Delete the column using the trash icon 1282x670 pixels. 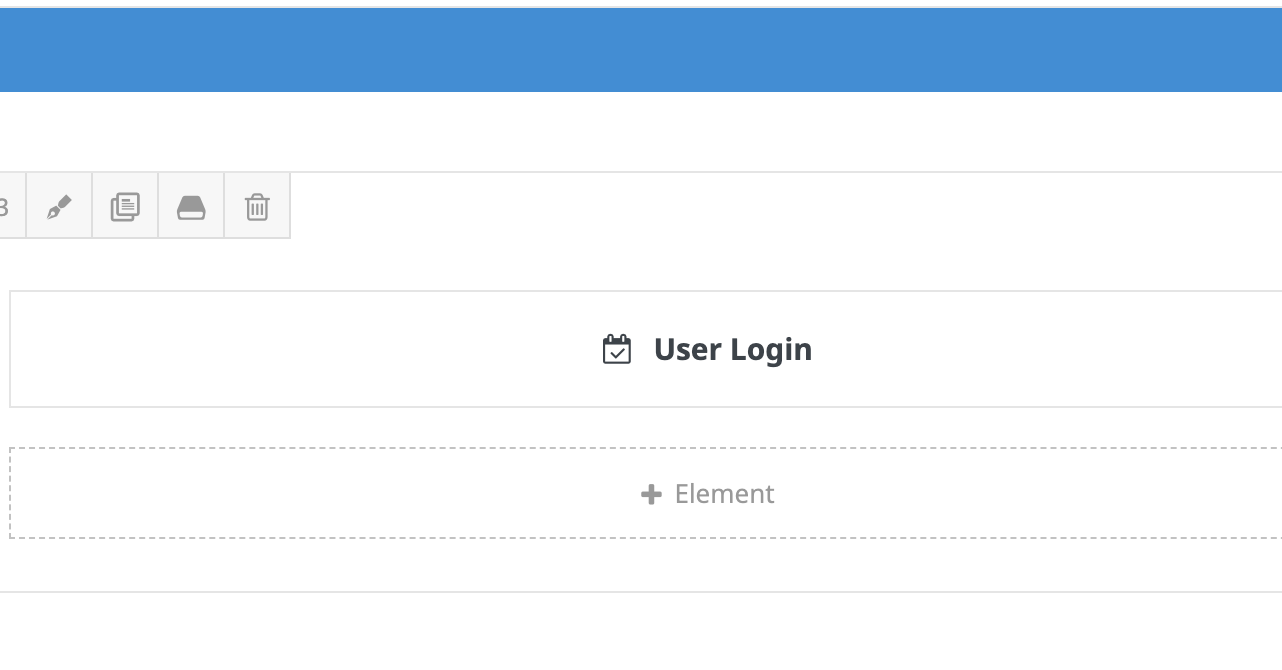[x=257, y=206]
